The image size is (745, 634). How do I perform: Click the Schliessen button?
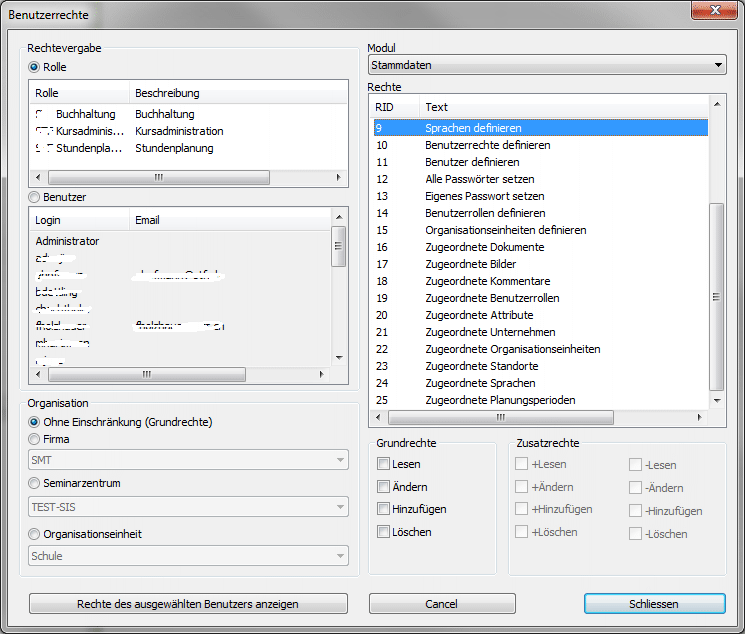[654, 604]
